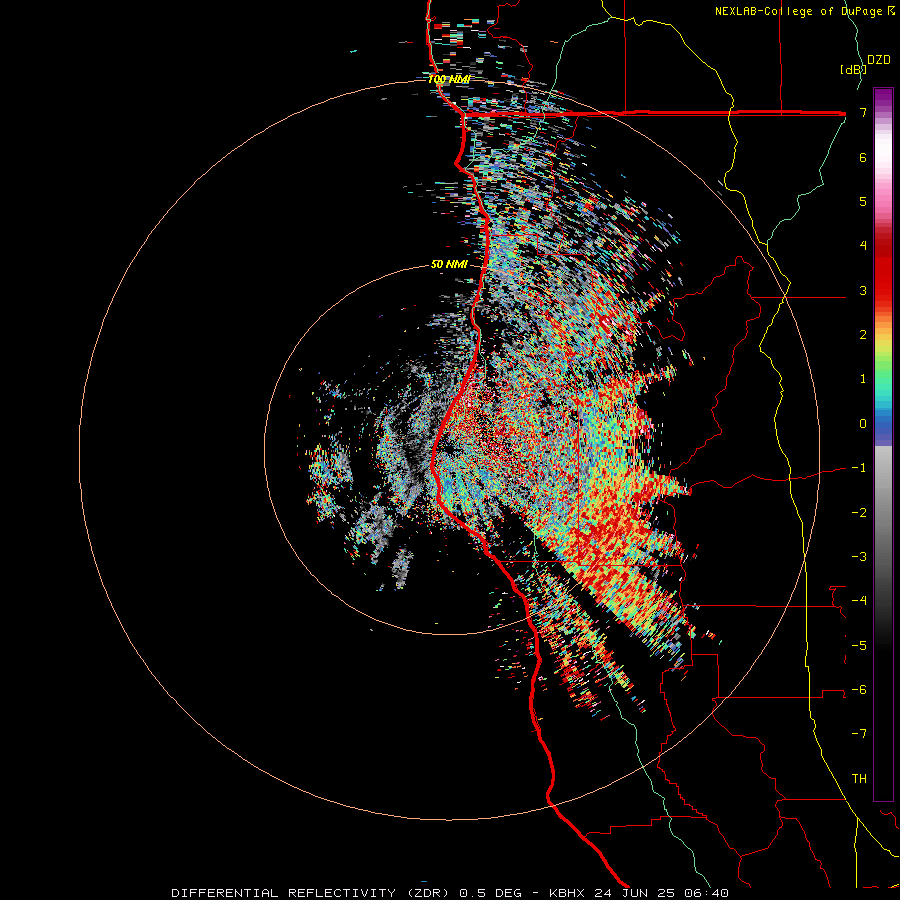
Task: Click the 0 value on the color scale
Action: point(863,424)
